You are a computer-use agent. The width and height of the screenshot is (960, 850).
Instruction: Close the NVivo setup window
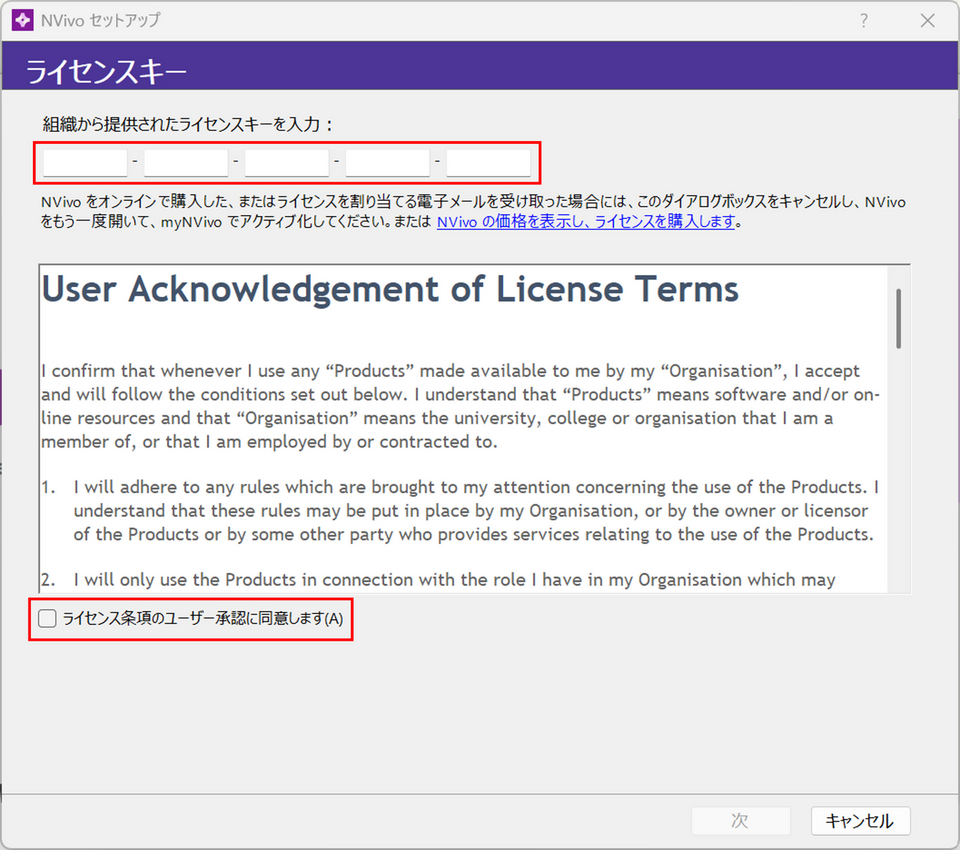pyautogui.click(x=927, y=20)
